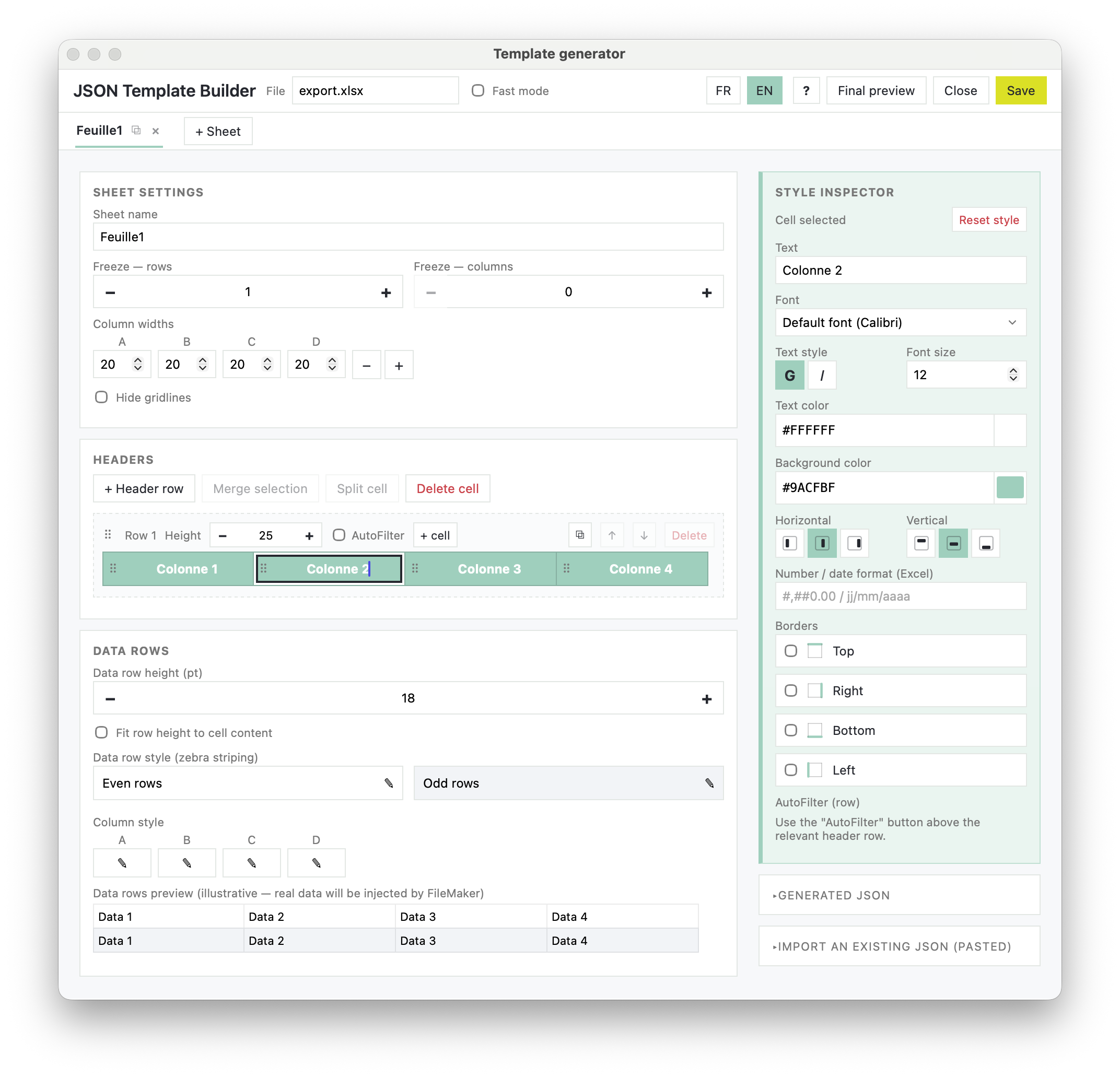The width and height of the screenshot is (1120, 1077).
Task: Decrease Row 1 height with minus
Action: pos(223,535)
